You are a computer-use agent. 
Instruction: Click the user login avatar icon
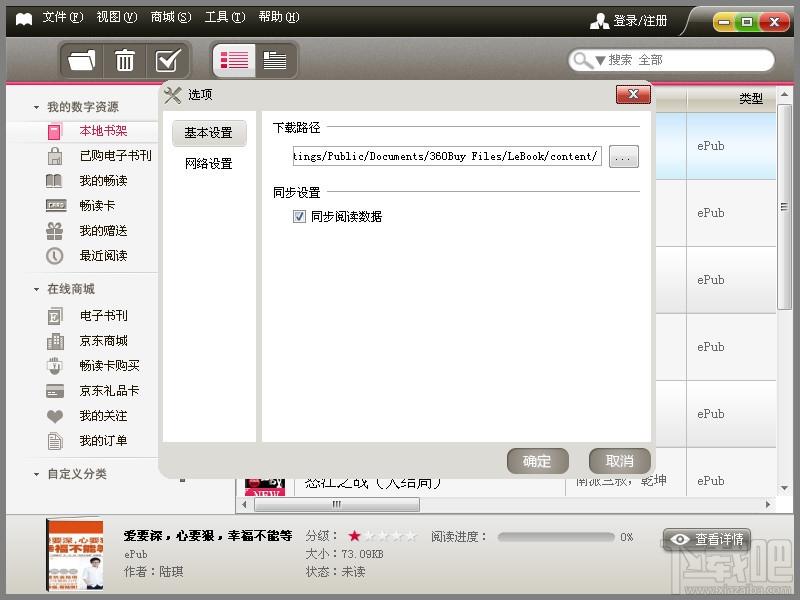tap(599, 21)
